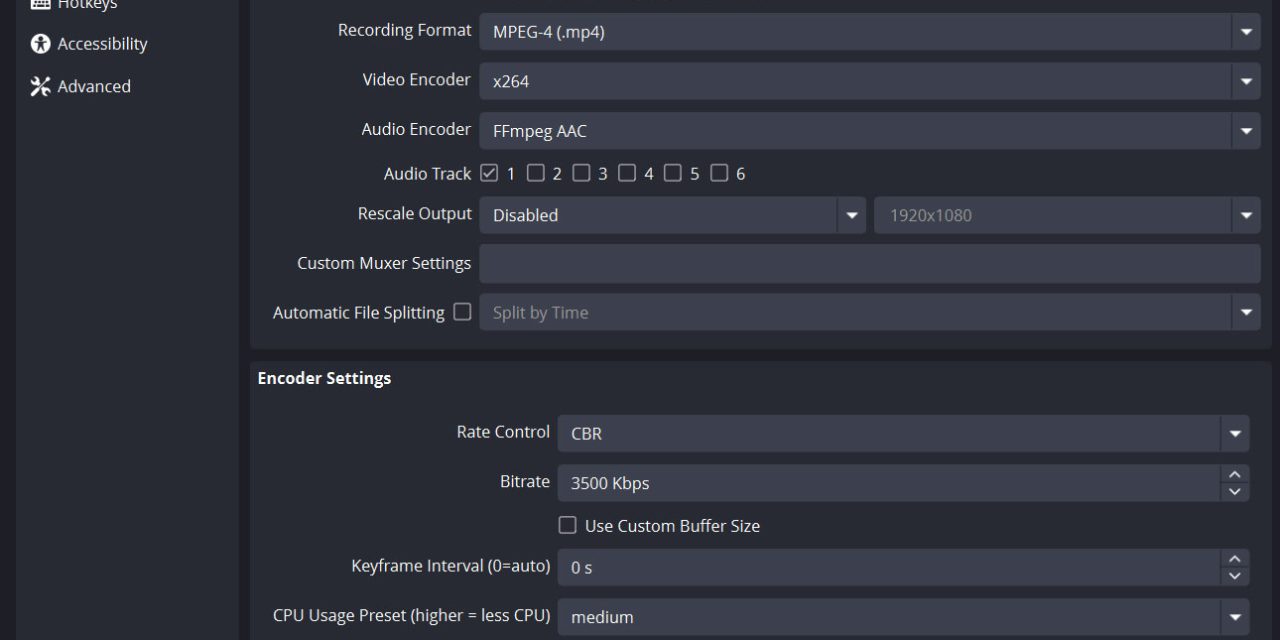Enable audio track 2 checkbox
Screen dimensions: 1280x640
(x=536, y=173)
